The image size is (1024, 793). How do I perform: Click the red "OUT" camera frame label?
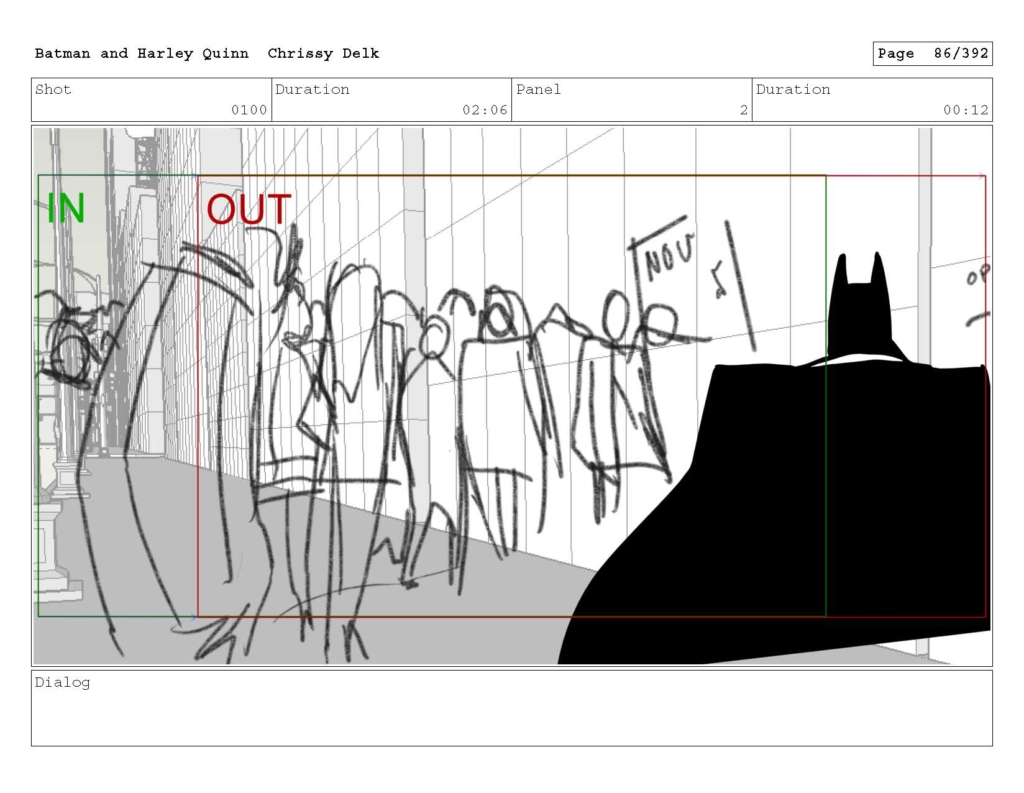tap(248, 210)
